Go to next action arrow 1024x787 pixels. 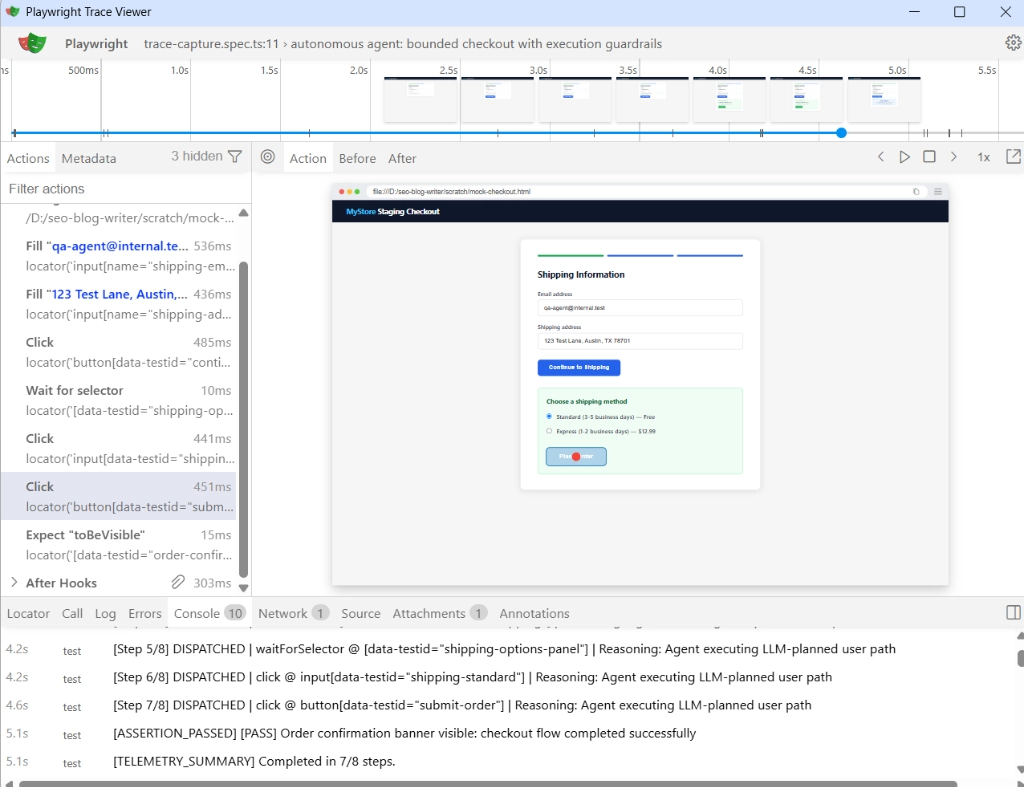(953, 157)
